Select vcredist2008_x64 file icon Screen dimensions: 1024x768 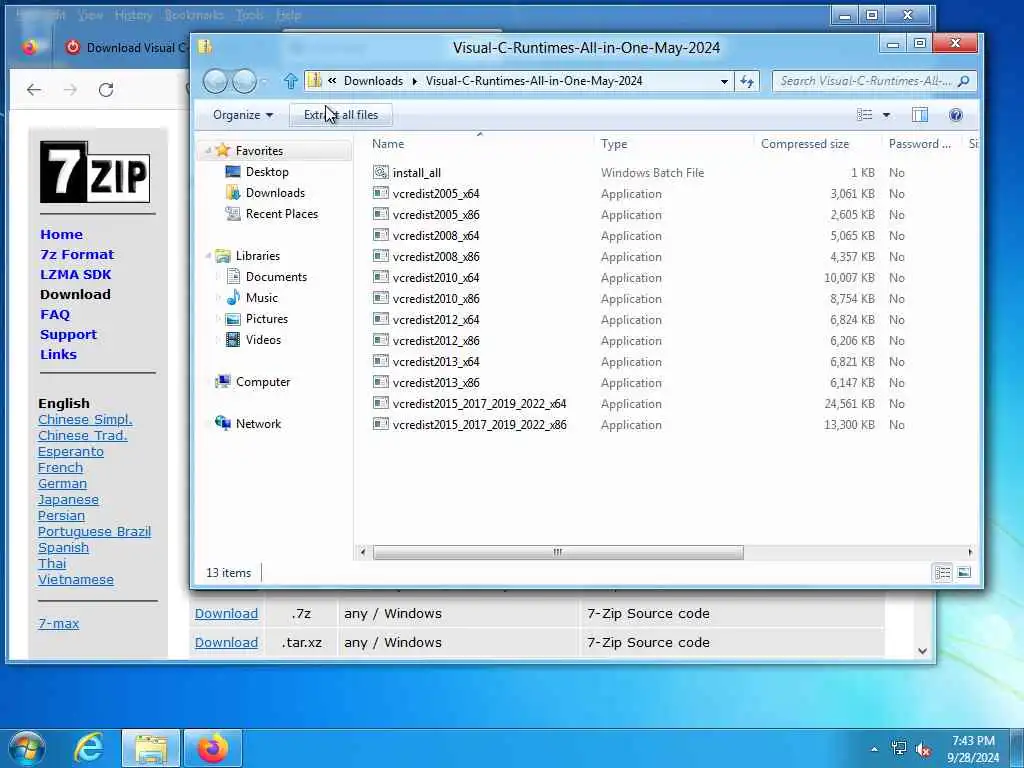point(381,235)
